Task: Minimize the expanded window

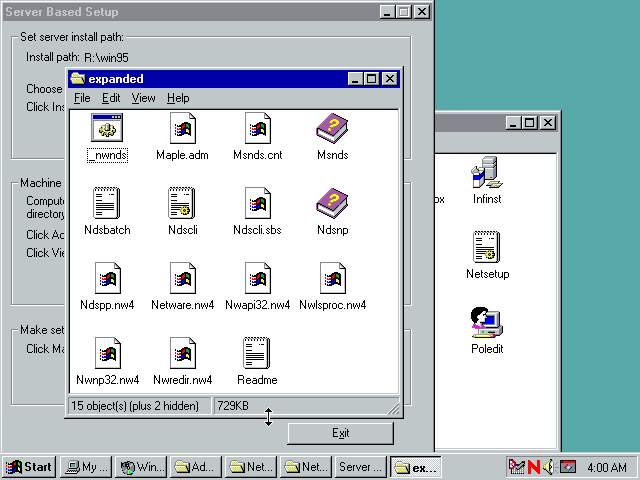Action: tap(356, 78)
